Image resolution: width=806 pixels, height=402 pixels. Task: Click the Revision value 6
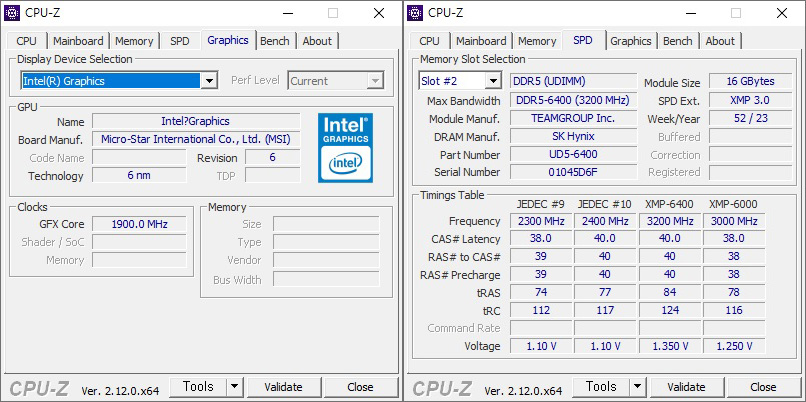pos(272,157)
